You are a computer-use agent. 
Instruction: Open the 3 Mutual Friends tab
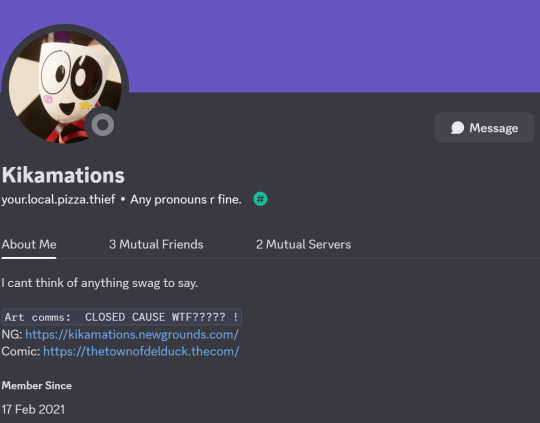tap(156, 245)
